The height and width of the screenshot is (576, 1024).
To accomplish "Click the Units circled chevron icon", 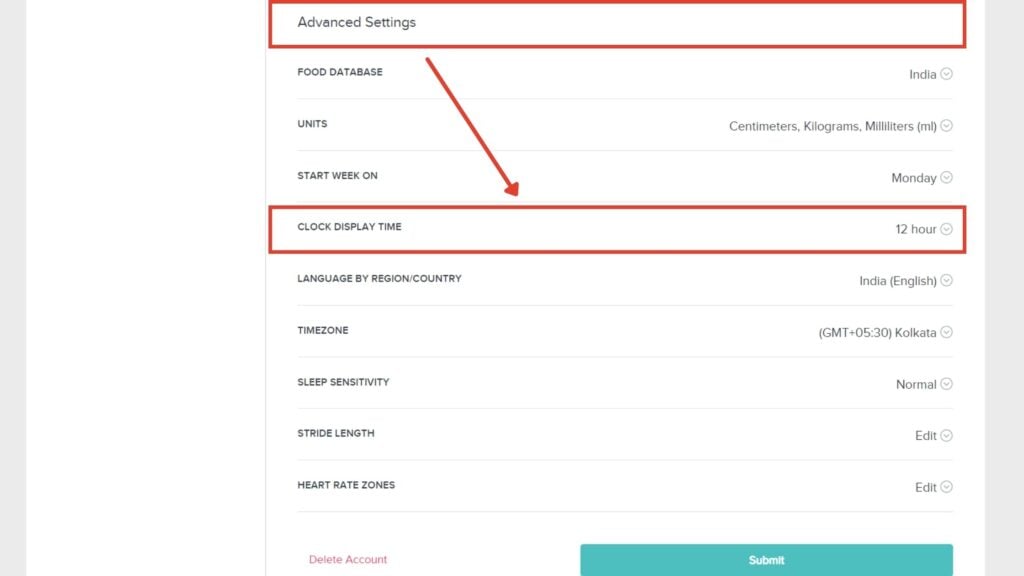I will (946, 125).
